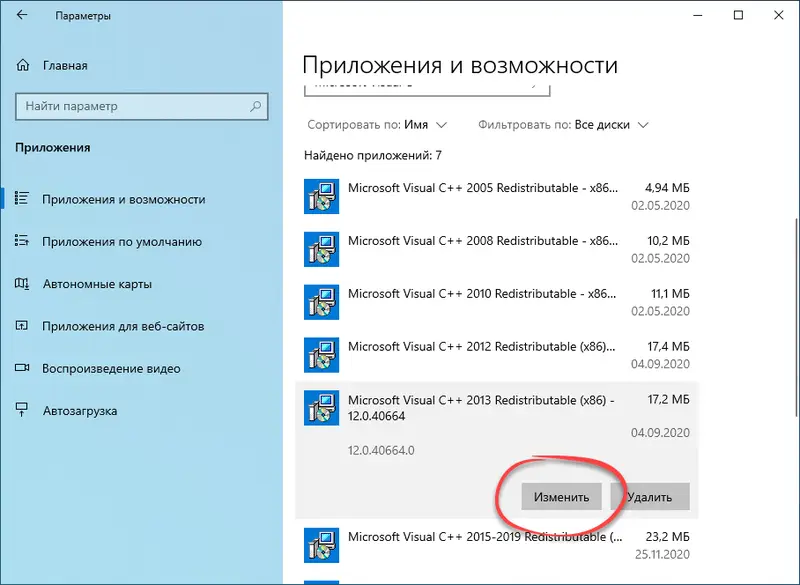Click the Изменить button
Screen dimensions: 800x585
pos(561,497)
